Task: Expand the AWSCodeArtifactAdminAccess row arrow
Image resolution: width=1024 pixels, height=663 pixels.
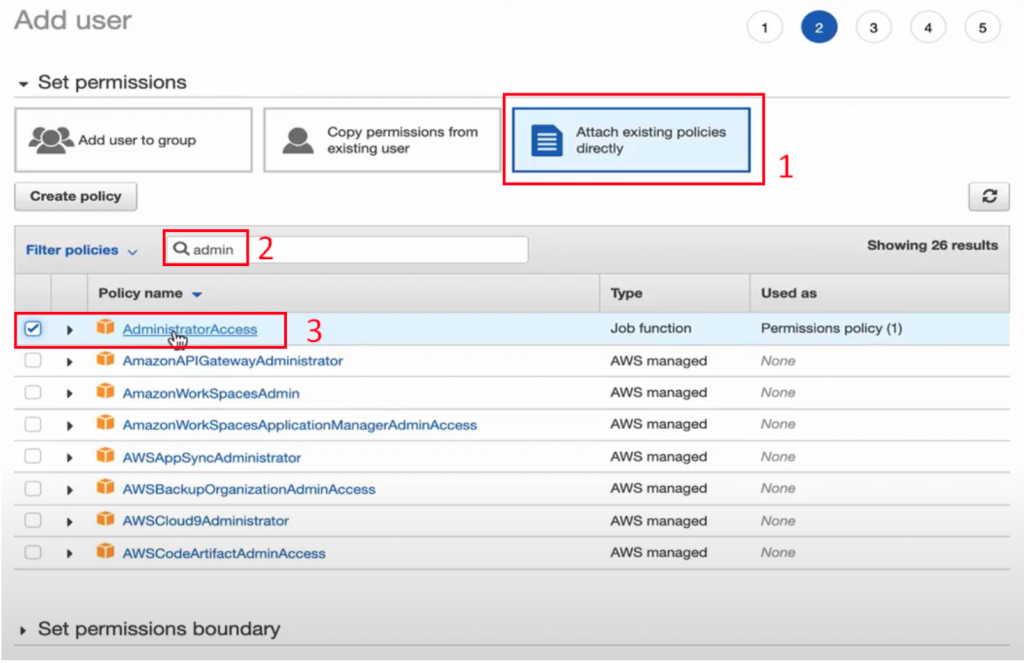Action: (69, 554)
